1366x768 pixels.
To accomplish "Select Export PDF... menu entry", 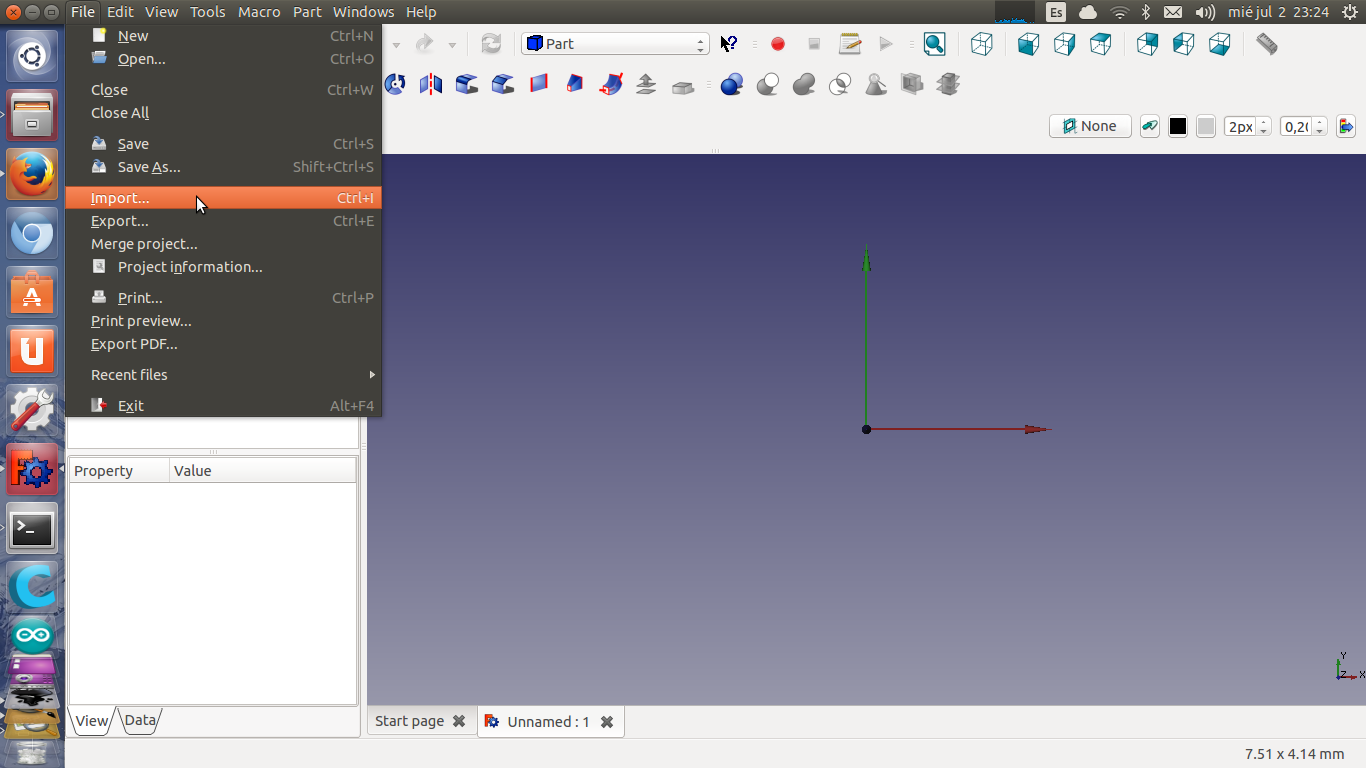I will click(134, 344).
